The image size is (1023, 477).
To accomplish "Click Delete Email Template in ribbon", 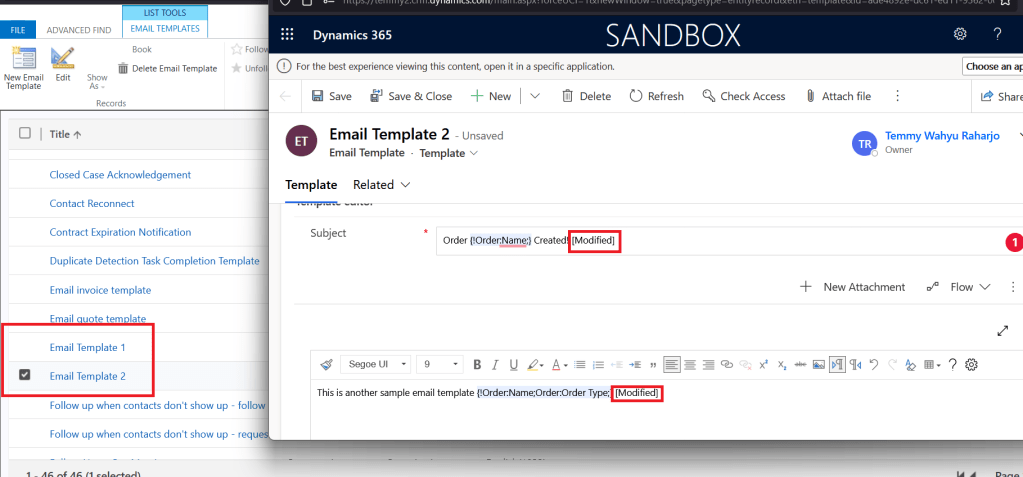I will 167,69.
